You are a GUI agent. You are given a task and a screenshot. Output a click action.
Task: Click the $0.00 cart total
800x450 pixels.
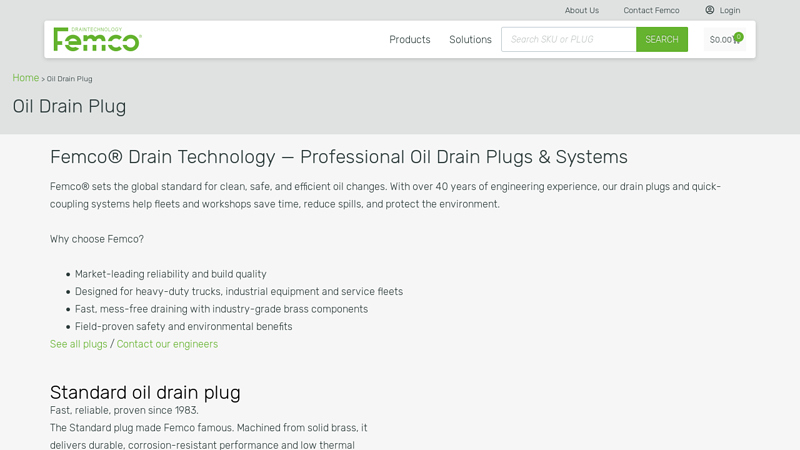[720, 40]
